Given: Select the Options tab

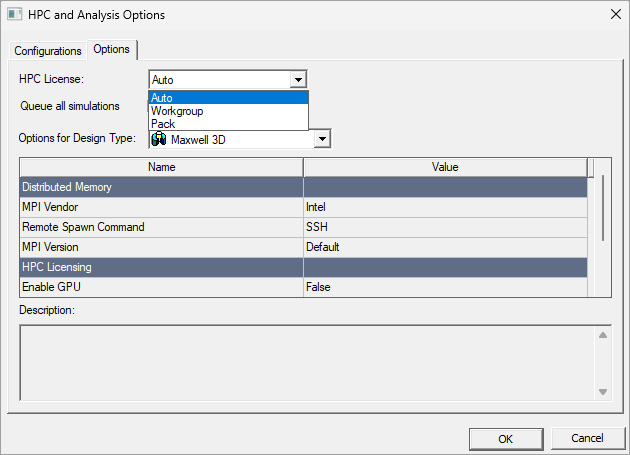Looking at the screenshot, I should pyautogui.click(x=112, y=49).
